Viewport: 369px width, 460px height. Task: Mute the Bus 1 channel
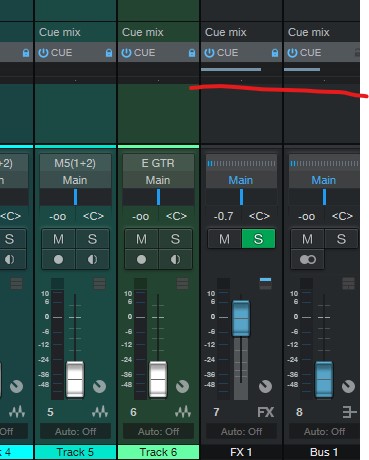click(307, 239)
